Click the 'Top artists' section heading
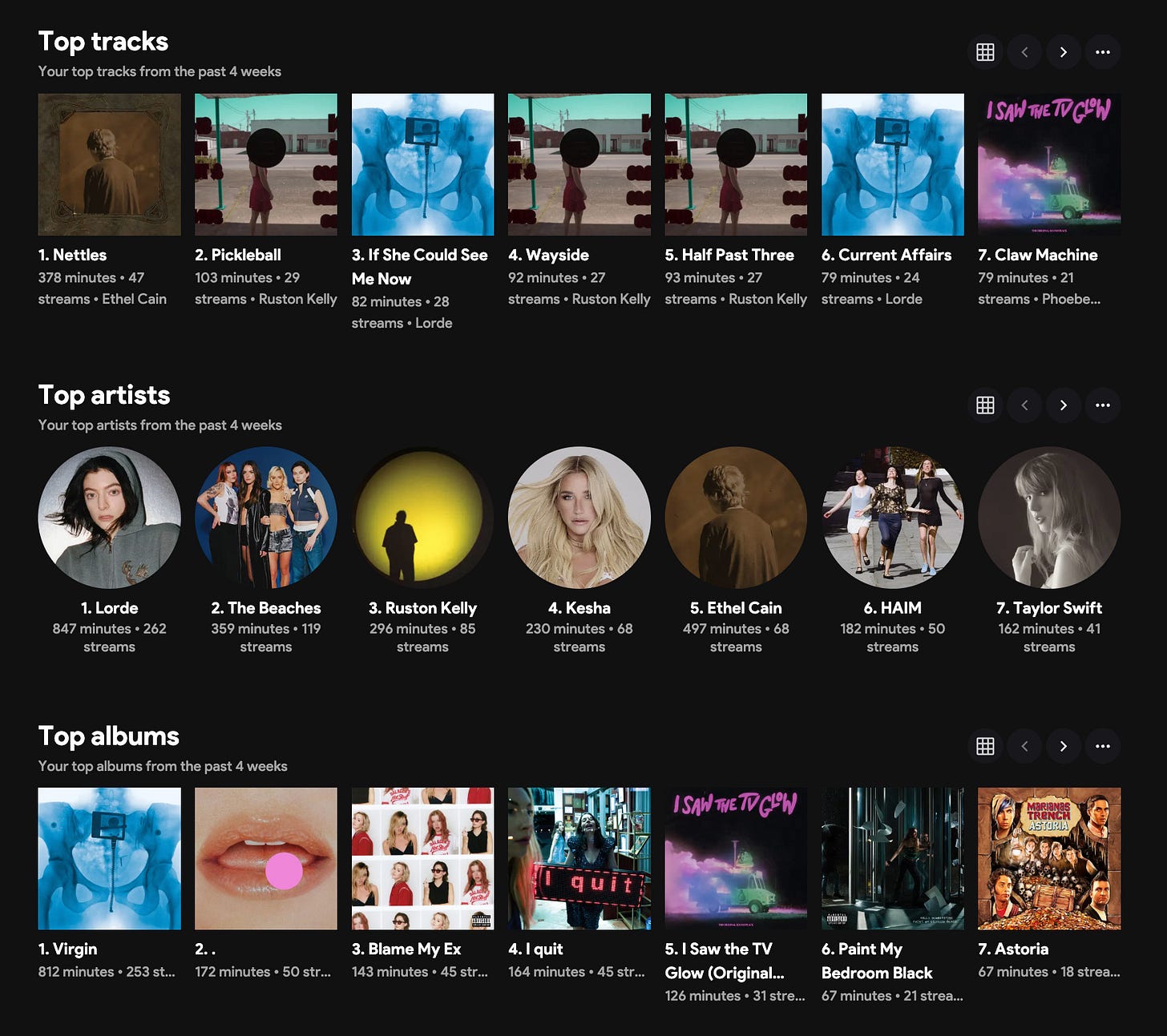 (104, 395)
